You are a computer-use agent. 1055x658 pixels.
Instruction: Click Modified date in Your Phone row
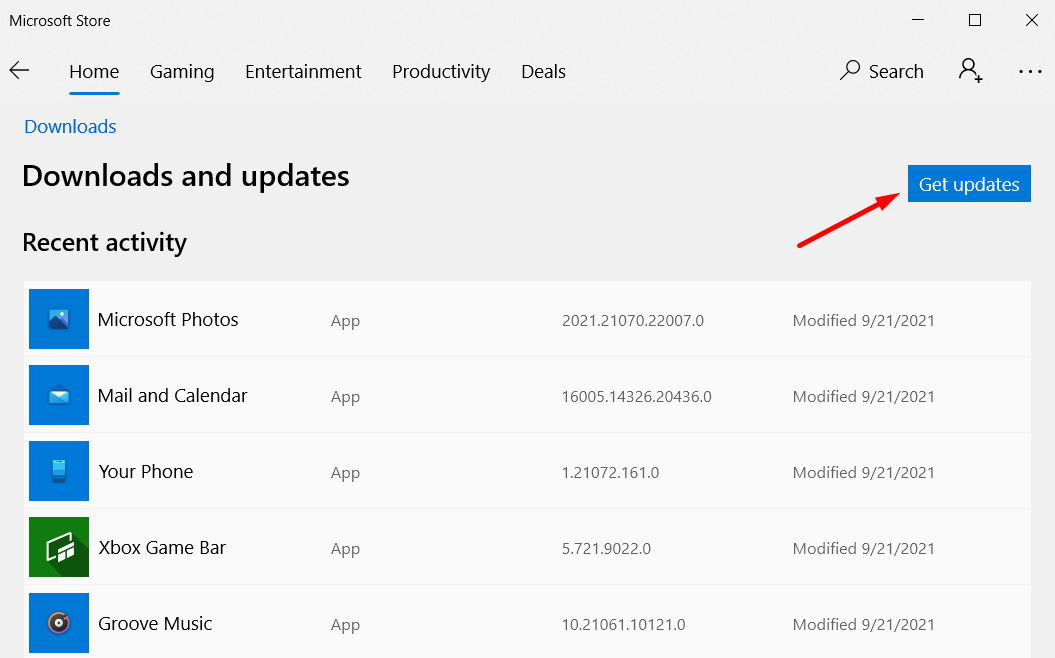tap(864, 473)
